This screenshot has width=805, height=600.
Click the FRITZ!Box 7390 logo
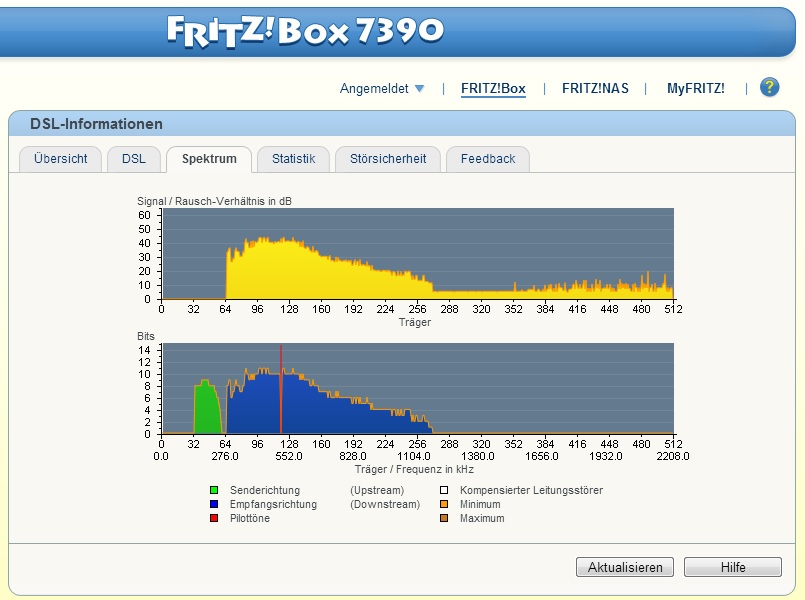click(x=305, y=31)
